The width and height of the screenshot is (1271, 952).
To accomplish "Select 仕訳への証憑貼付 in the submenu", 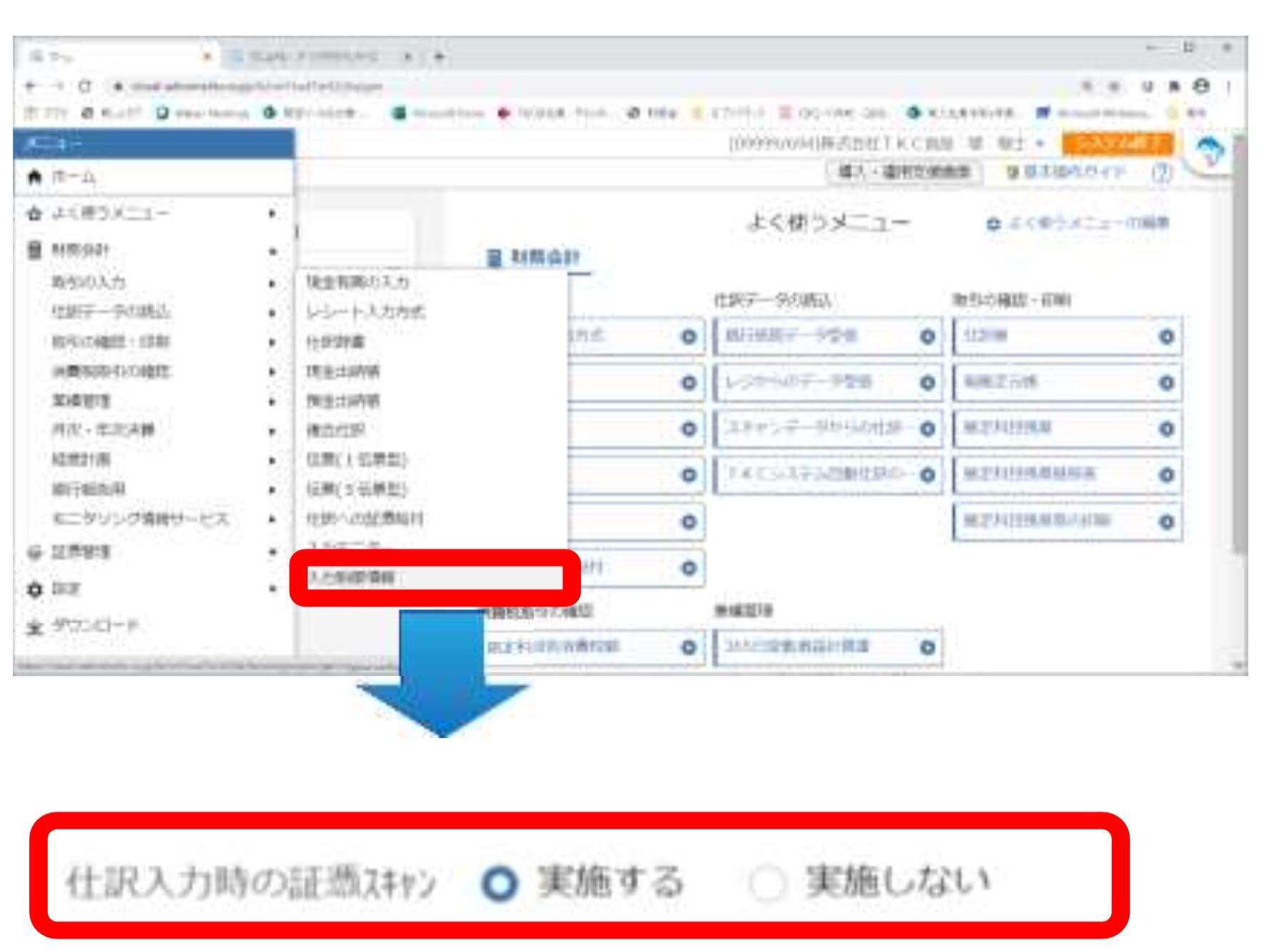I will click(365, 519).
